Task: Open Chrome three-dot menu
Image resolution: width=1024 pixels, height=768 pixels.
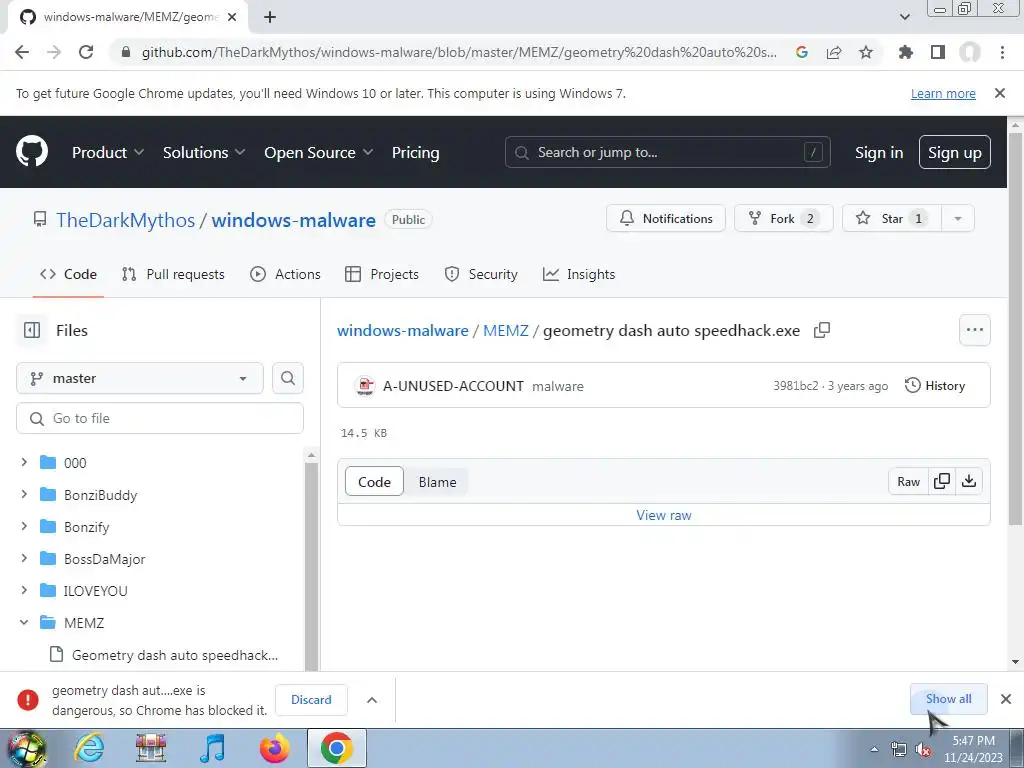Action: [1002, 52]
